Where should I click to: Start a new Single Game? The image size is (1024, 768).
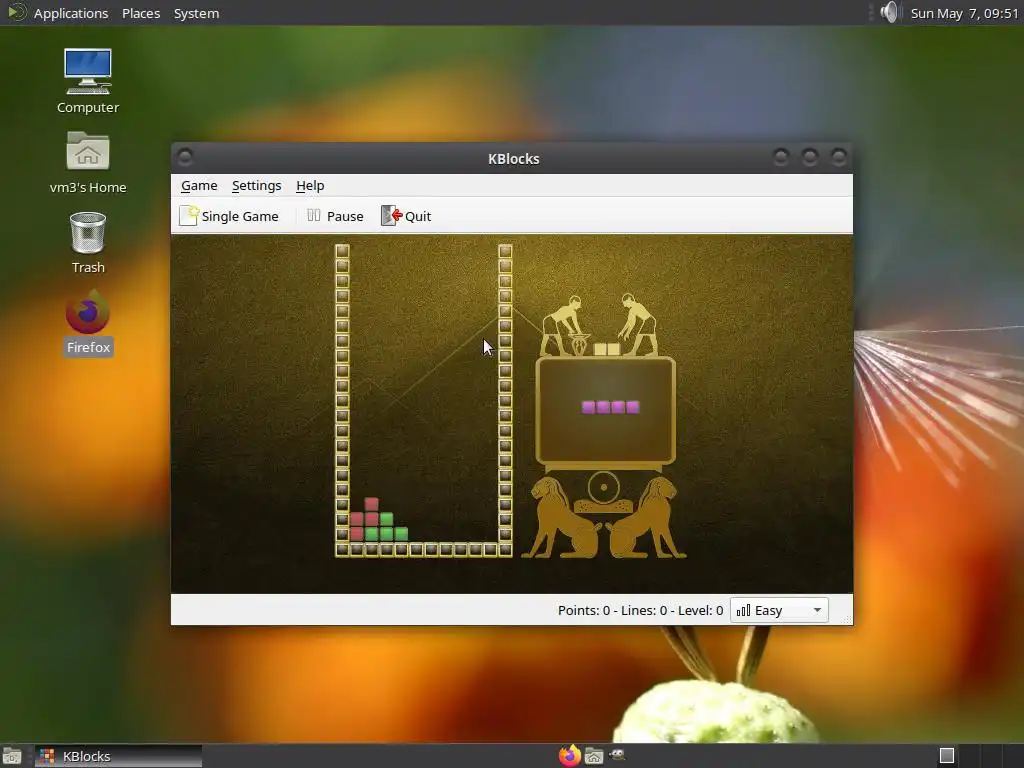pyautogui.click(x=229, y=216)
